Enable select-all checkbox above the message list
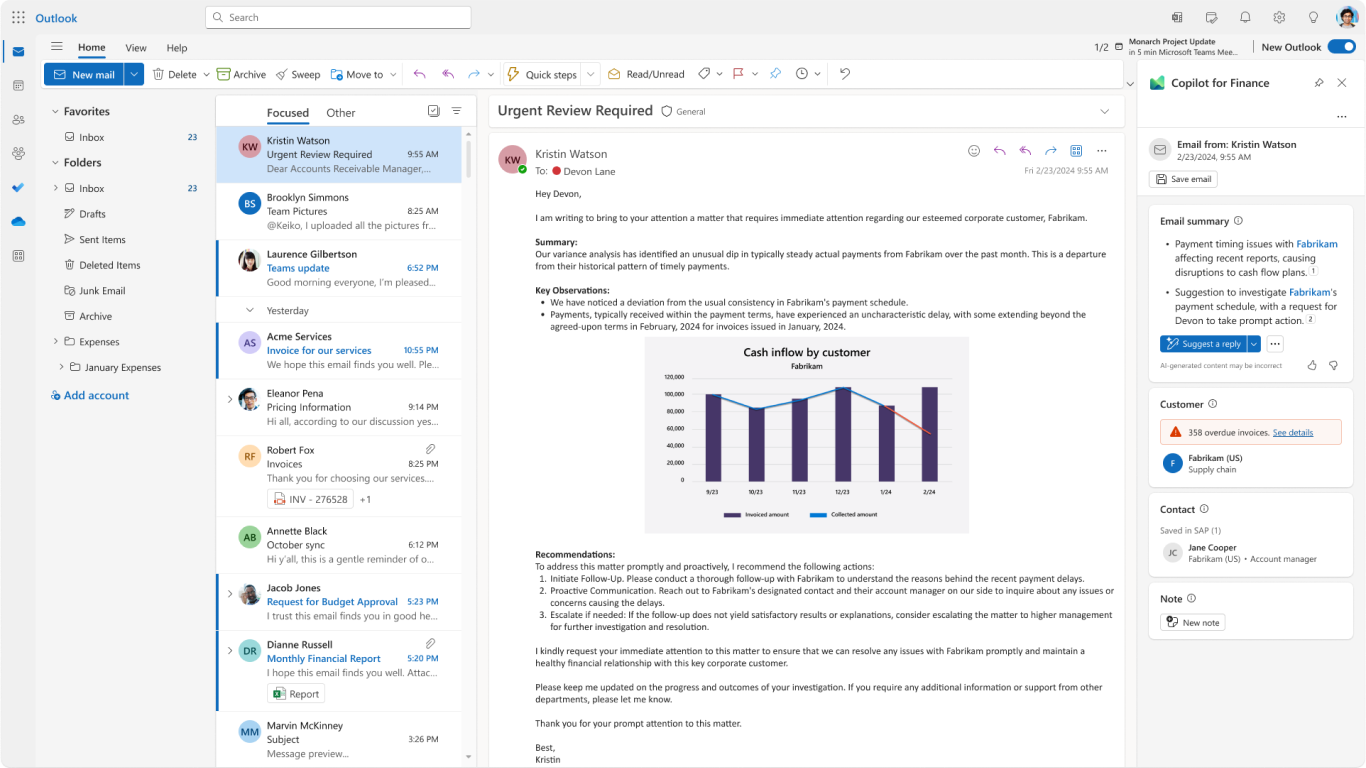Image resolution: width=1366 pixels, height=768 pixels. (x=434, y=111)
